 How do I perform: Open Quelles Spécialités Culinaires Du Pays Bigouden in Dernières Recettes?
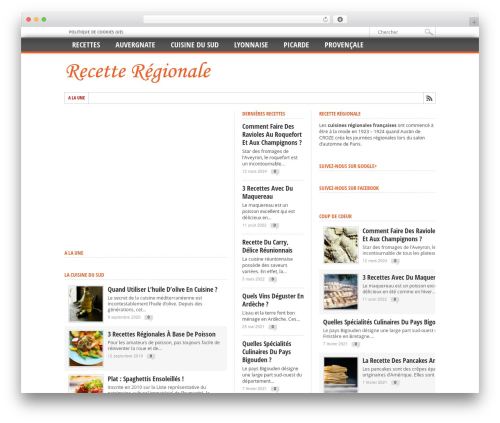coord(267,352)
